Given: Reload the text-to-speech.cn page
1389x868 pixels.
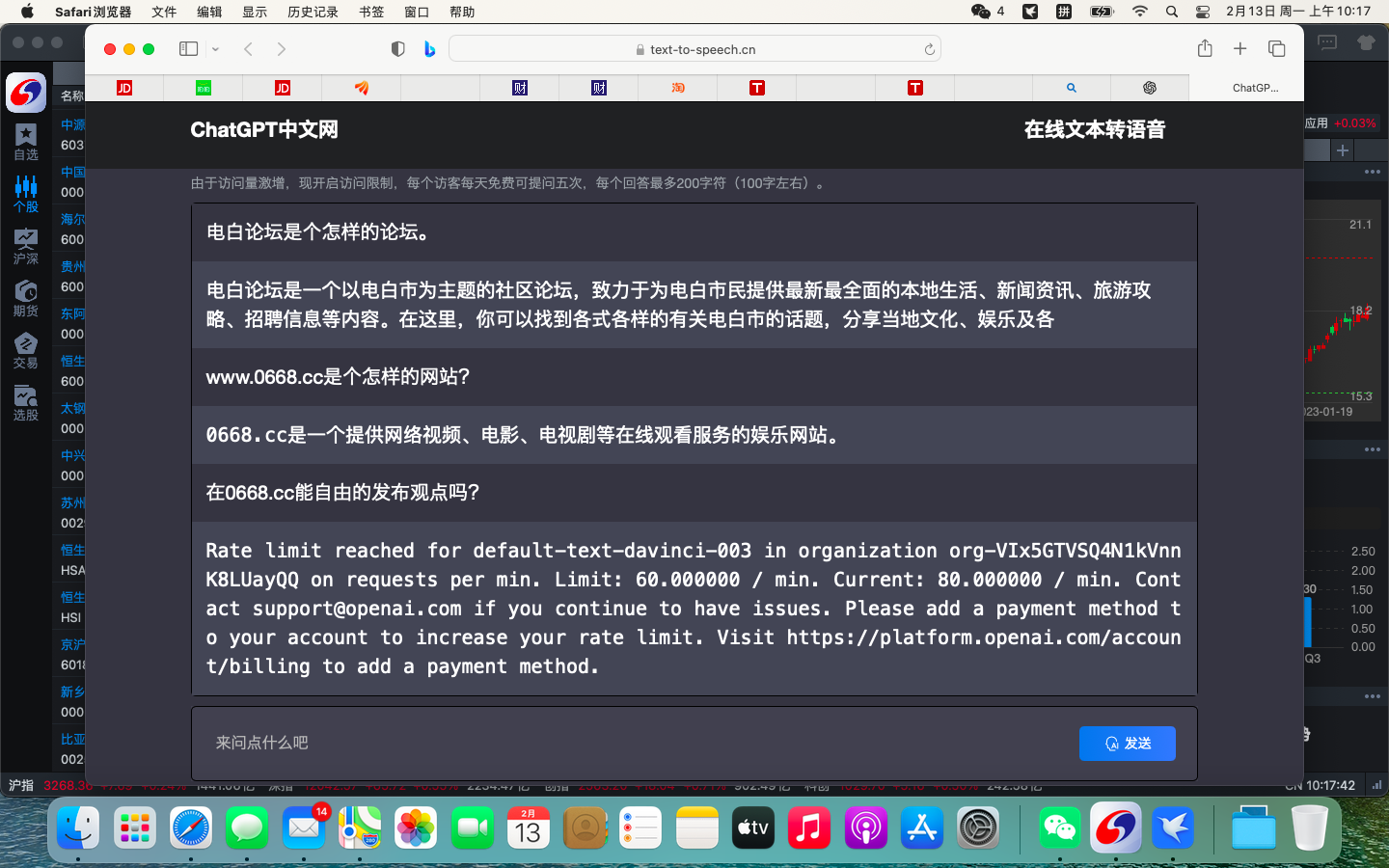Looking at the screenshot, I should tap(928, 48).
